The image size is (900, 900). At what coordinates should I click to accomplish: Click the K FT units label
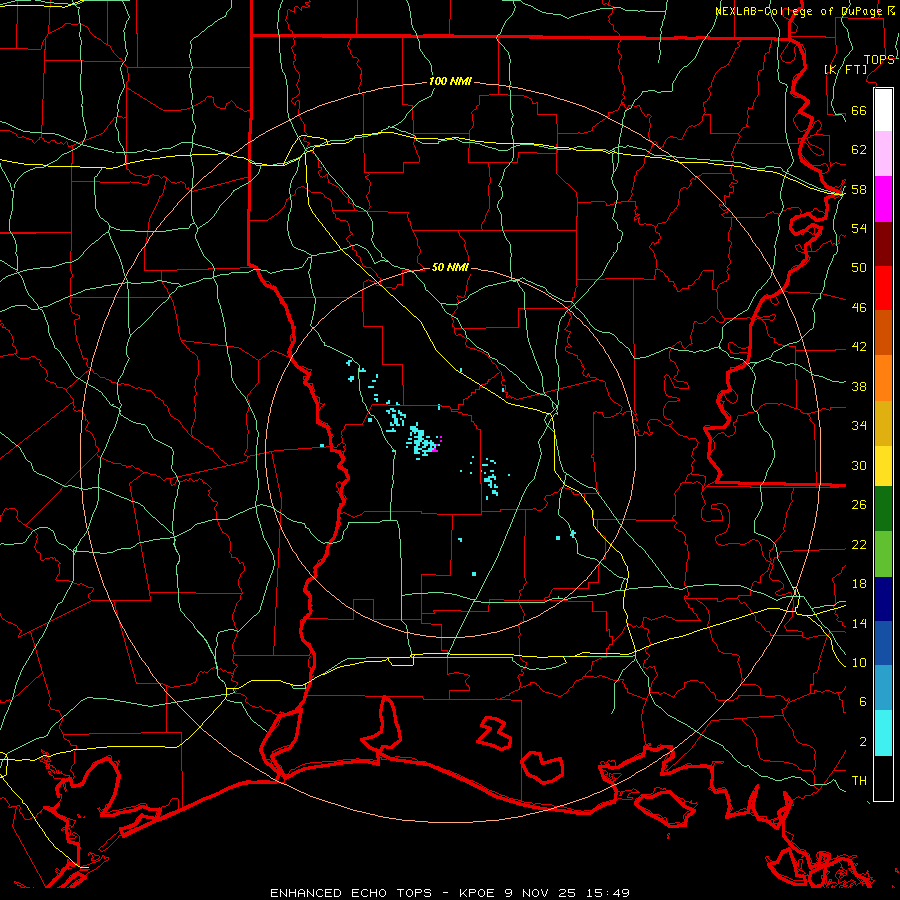pyautogui.click(x=845, y=69)
